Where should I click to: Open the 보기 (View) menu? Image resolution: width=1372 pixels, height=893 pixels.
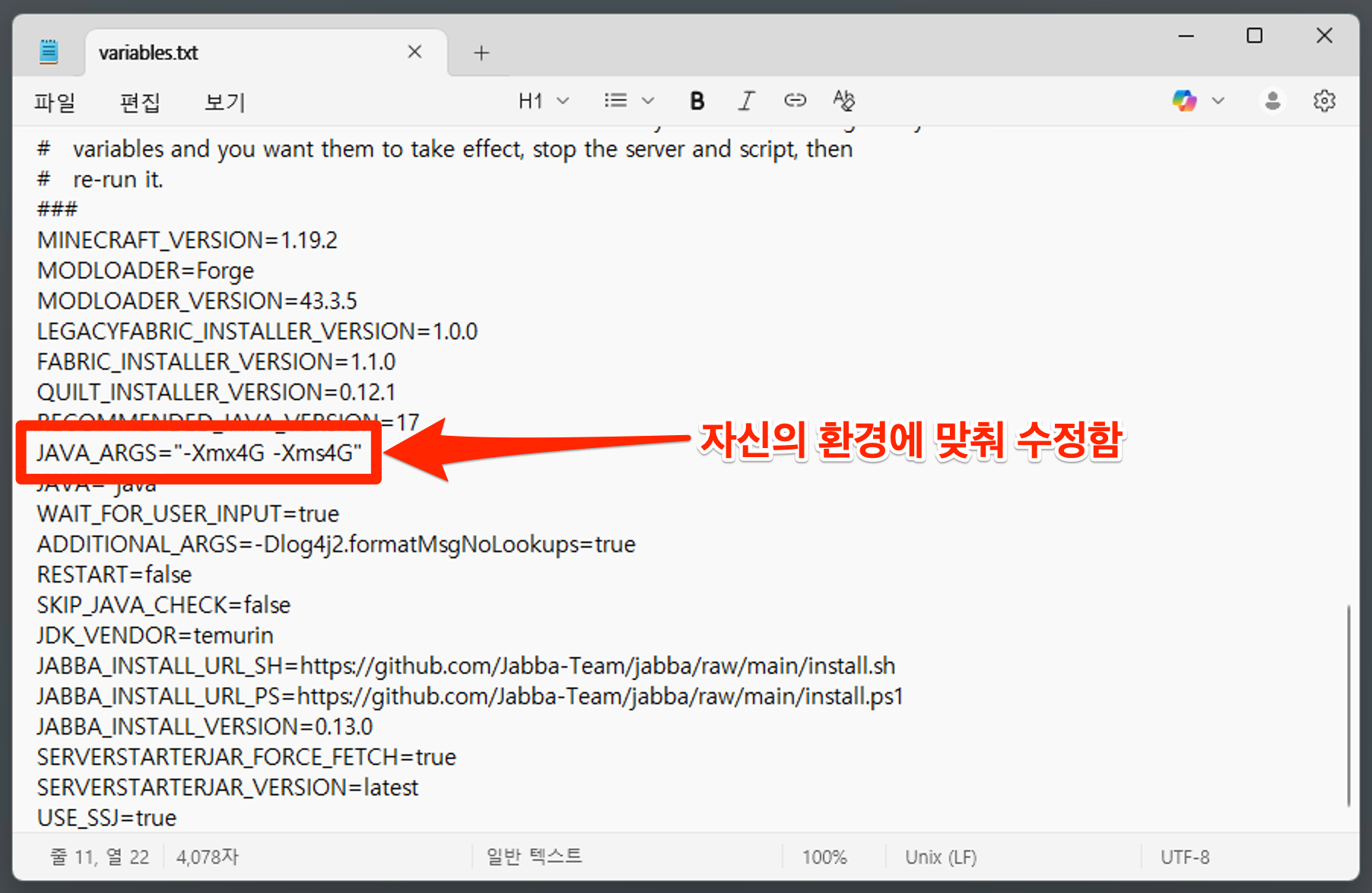pyautogui.click(x=225, y=101)
